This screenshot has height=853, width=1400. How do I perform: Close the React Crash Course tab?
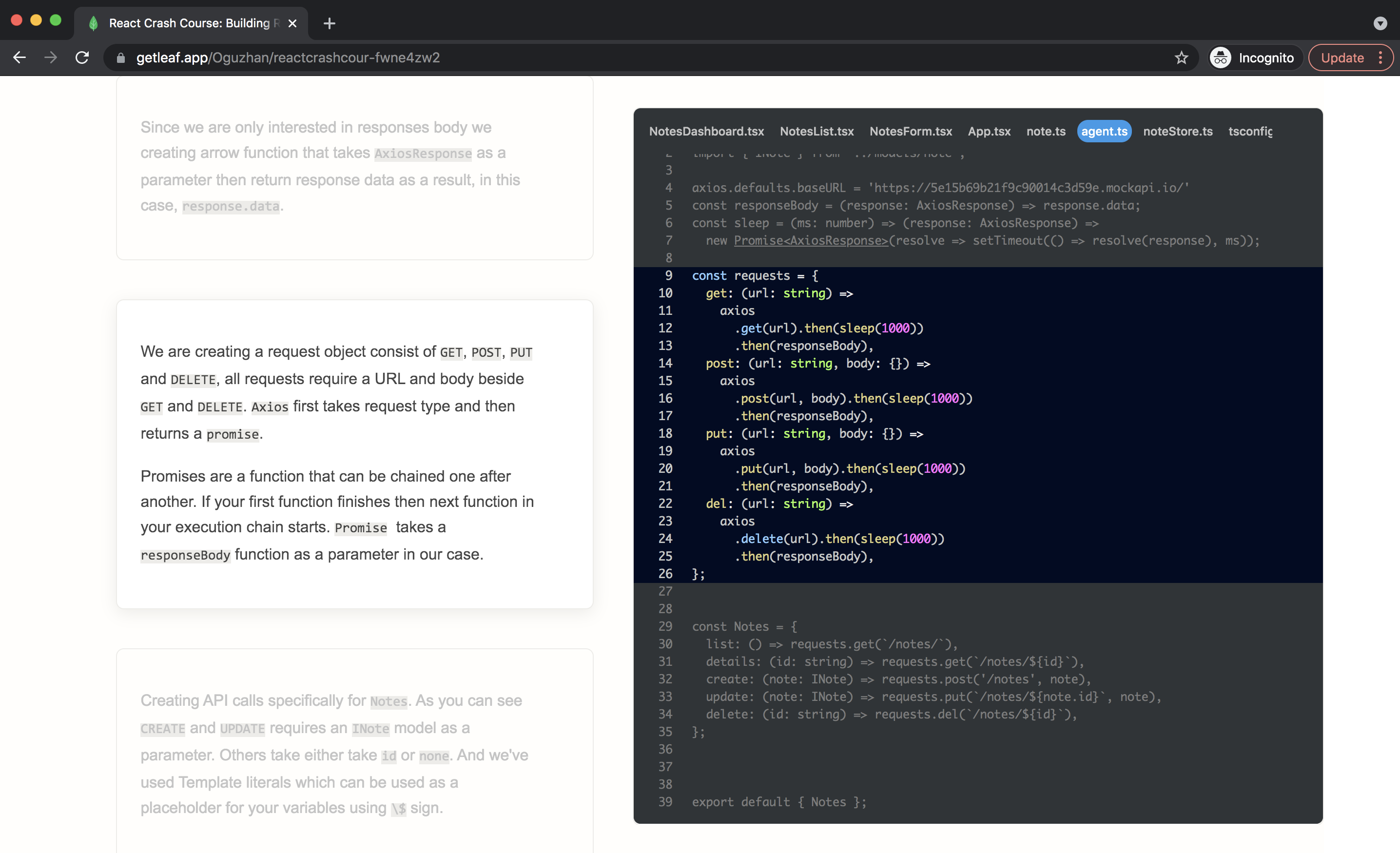click(x=292, y=23)
